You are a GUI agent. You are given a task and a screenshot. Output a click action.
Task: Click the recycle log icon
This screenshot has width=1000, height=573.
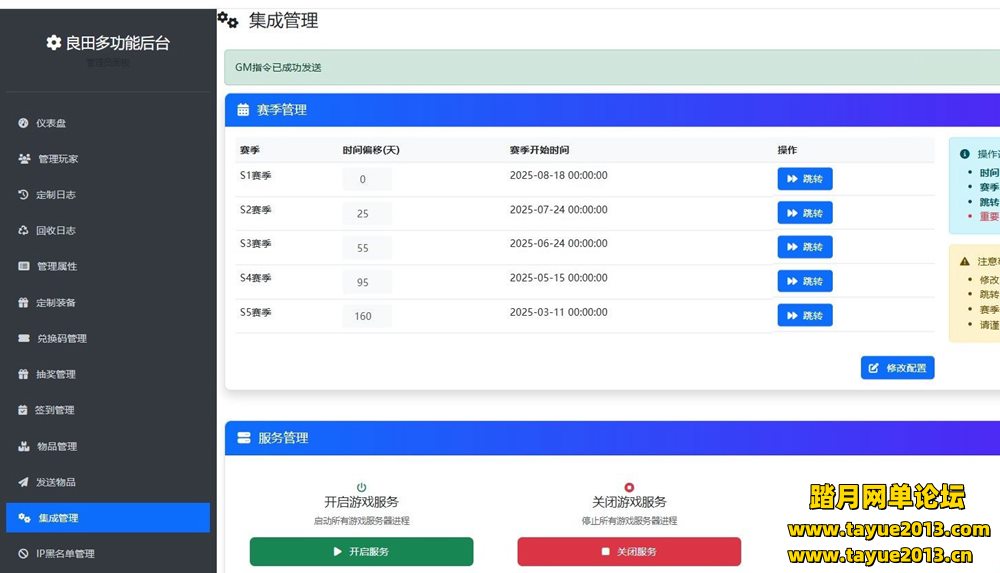pos(23,231)
